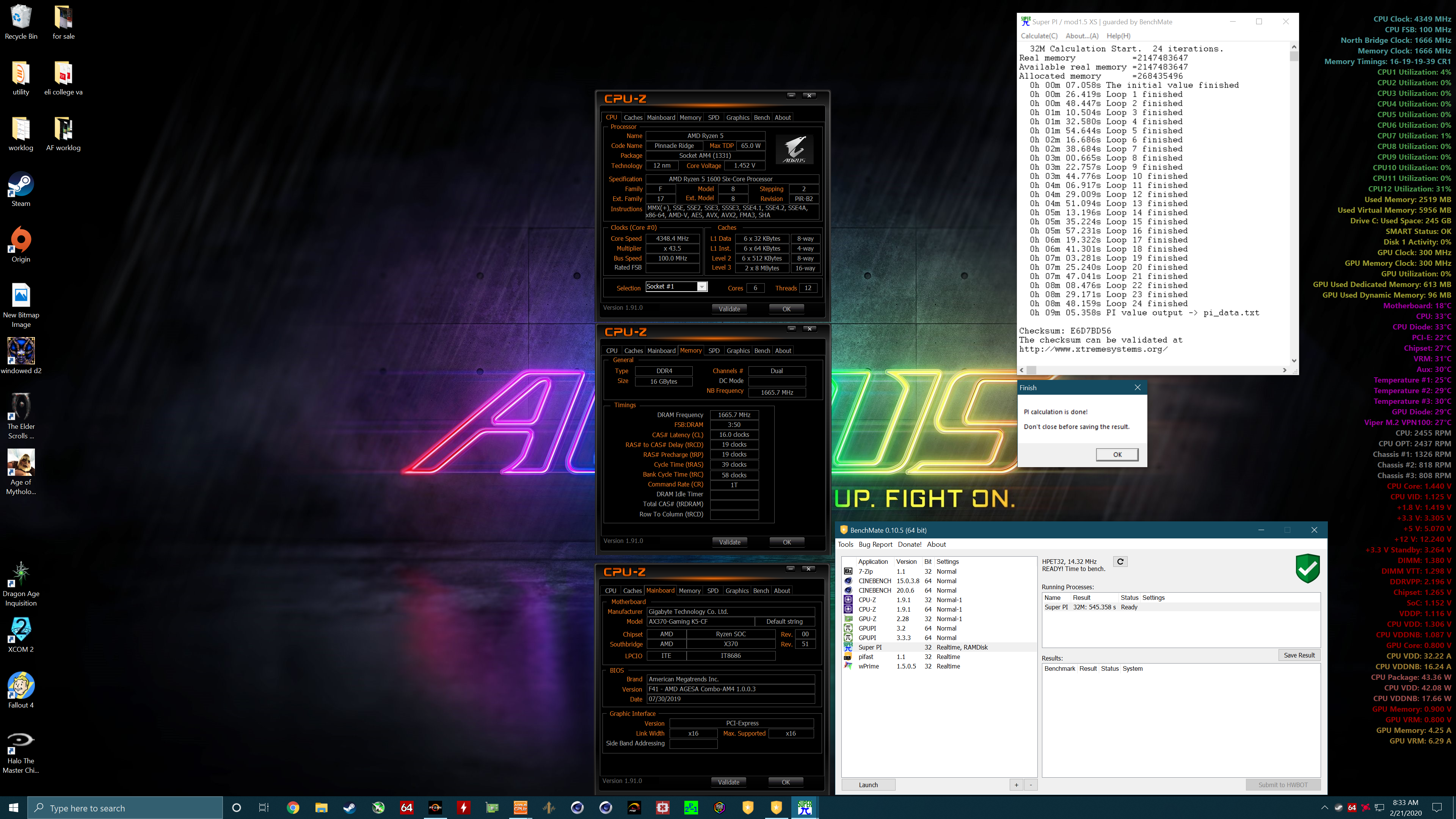
Task: Switch to SPD tab in middle CPU-Z window
Action: tap(714, 350)
